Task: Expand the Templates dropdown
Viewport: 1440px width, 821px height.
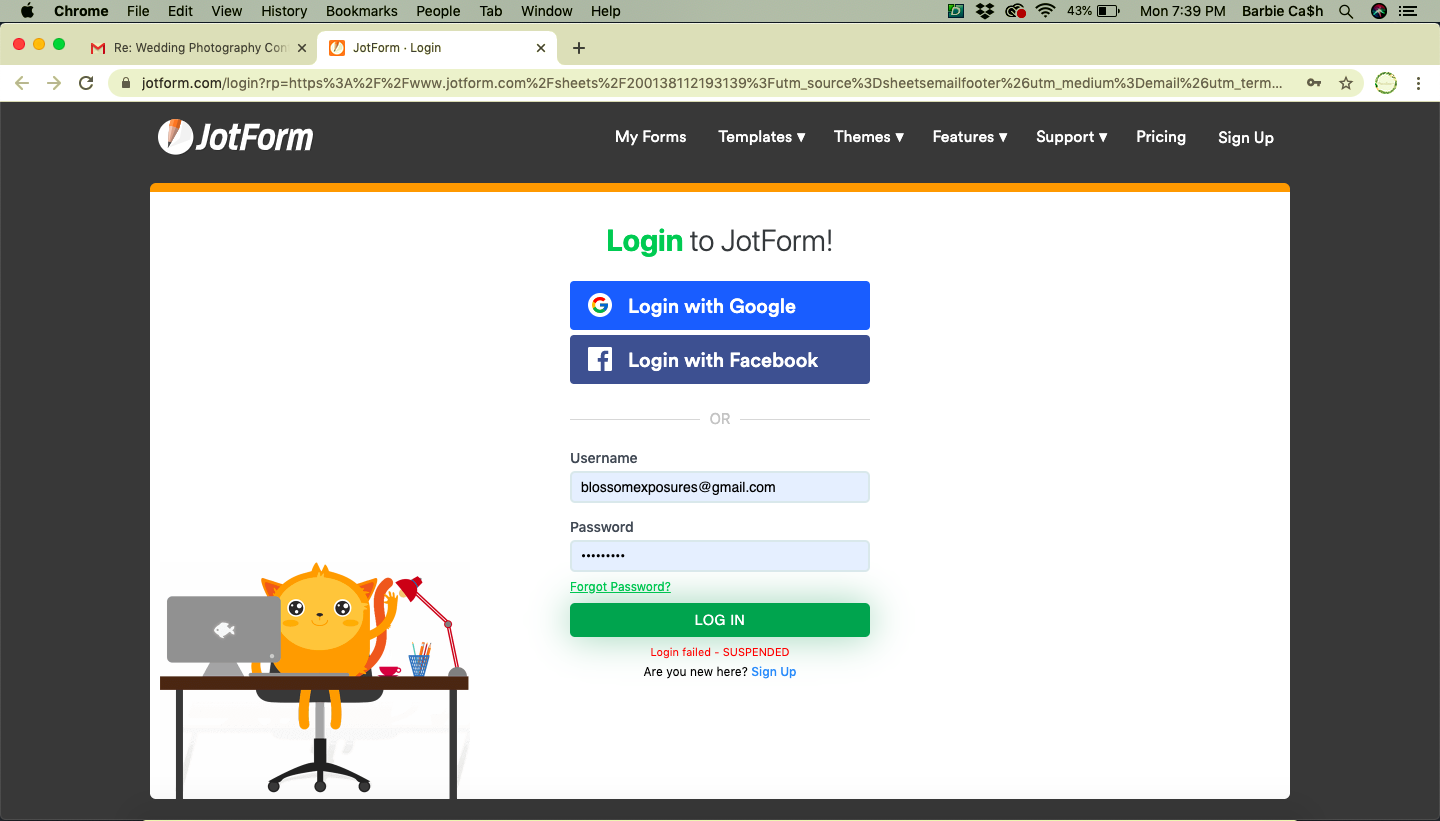Action: click(761, 137)
